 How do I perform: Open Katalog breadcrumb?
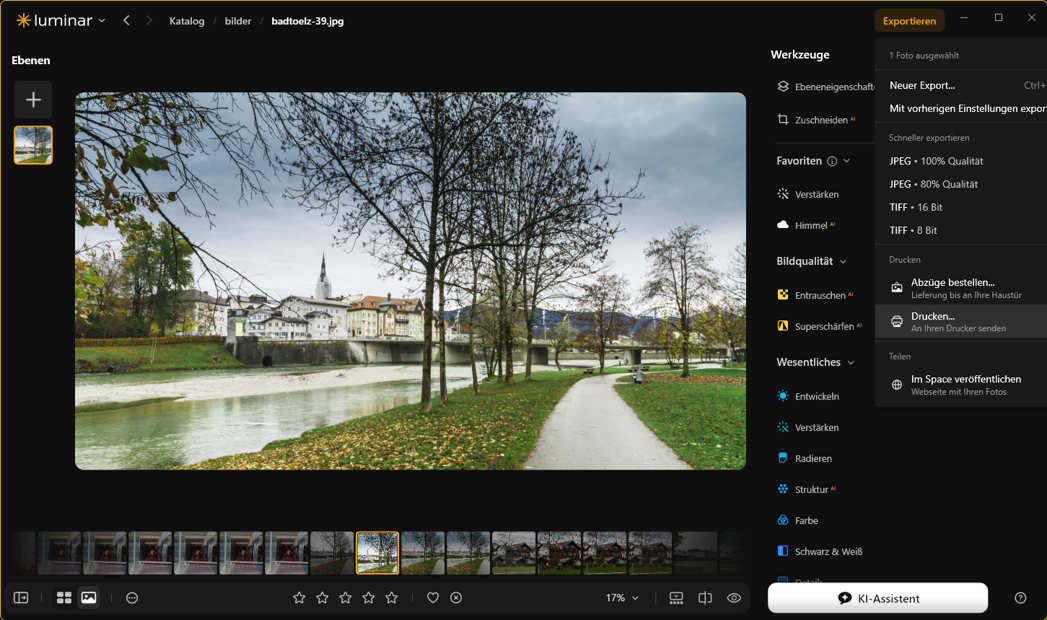[187, 21]
